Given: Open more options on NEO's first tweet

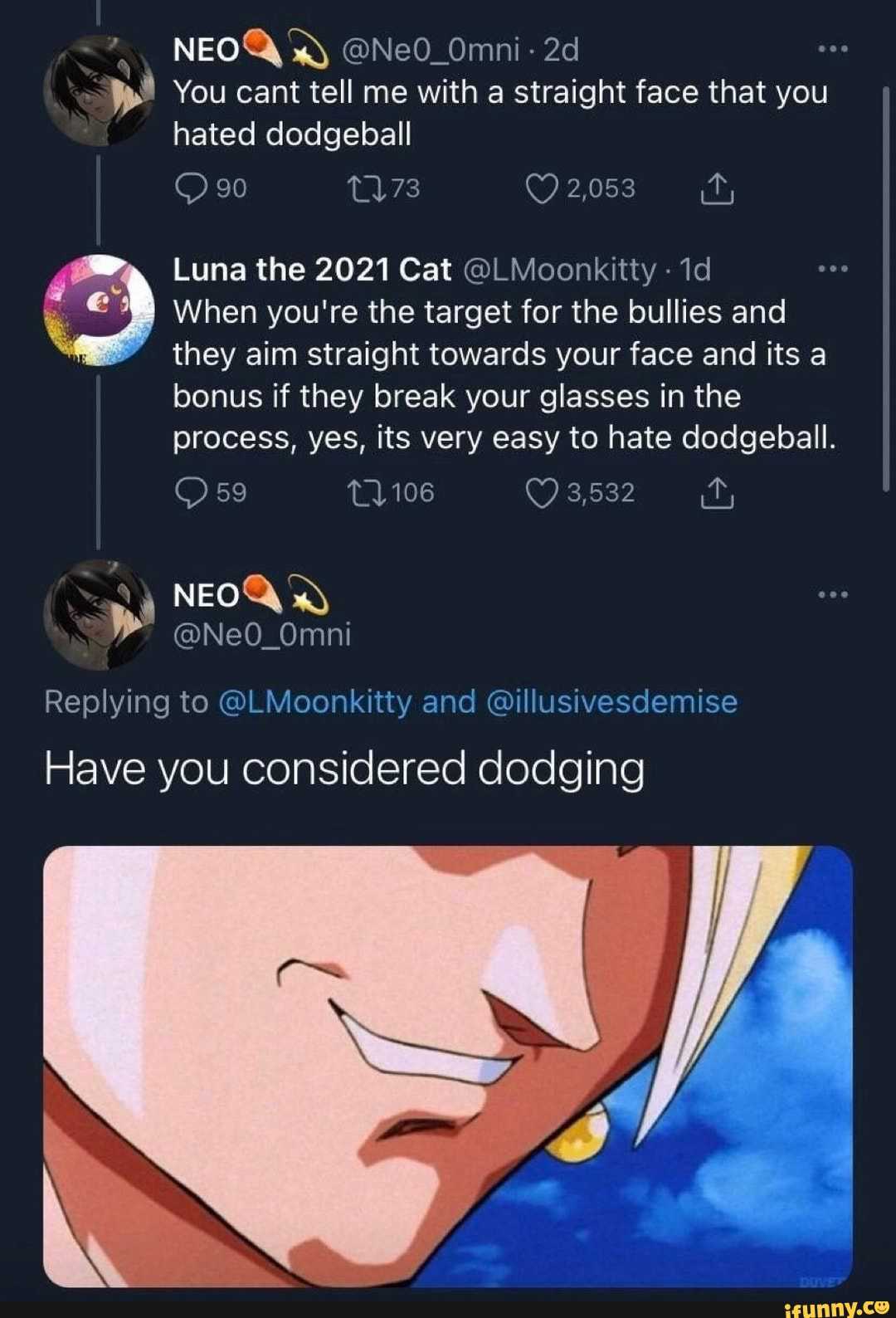Looking at the screenshot, I should pos(832,50).
